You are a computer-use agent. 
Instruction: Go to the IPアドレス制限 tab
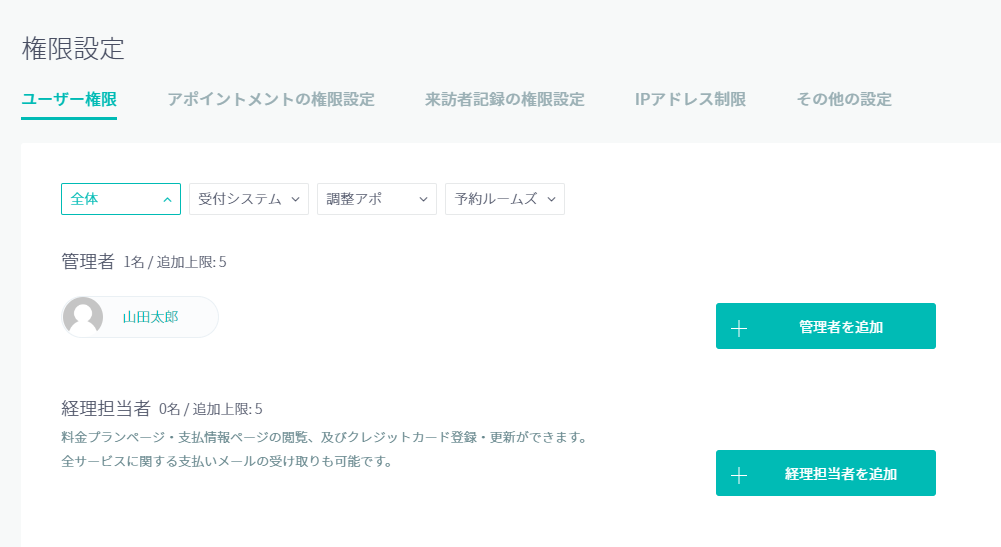pos(690,100)
